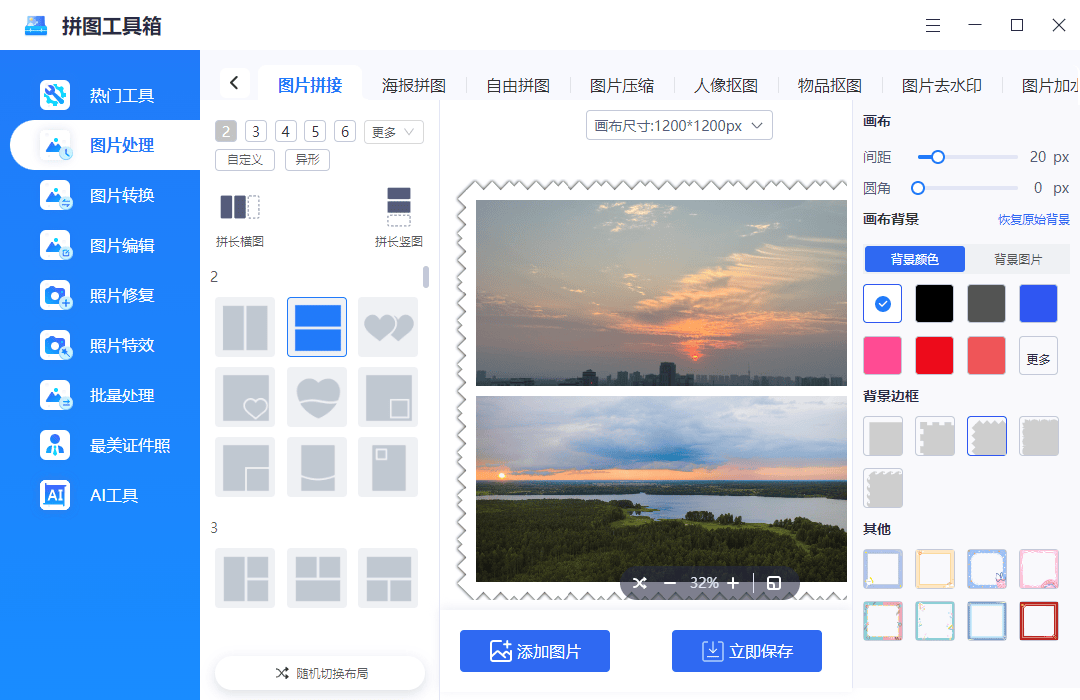Choose the double-heart collage layout
This screenshot has height=700, width=1080.
tap(388, 327)
